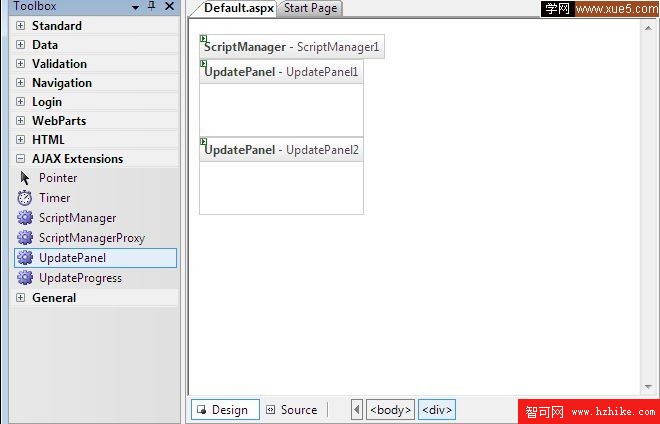Click the Timer stopwatch icon
The height and width of the screenshot is (424, 660).
[25, 198]
